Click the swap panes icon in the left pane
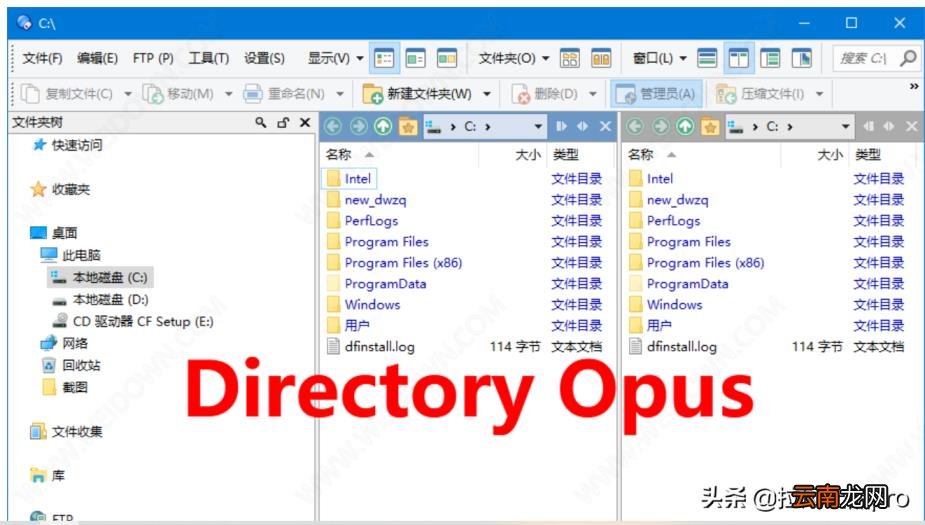925x525 pixels. coord(583,126)
